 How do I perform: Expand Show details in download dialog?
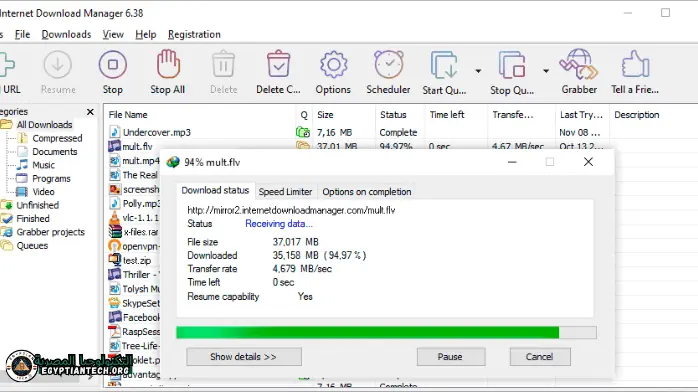click(243, 357)
